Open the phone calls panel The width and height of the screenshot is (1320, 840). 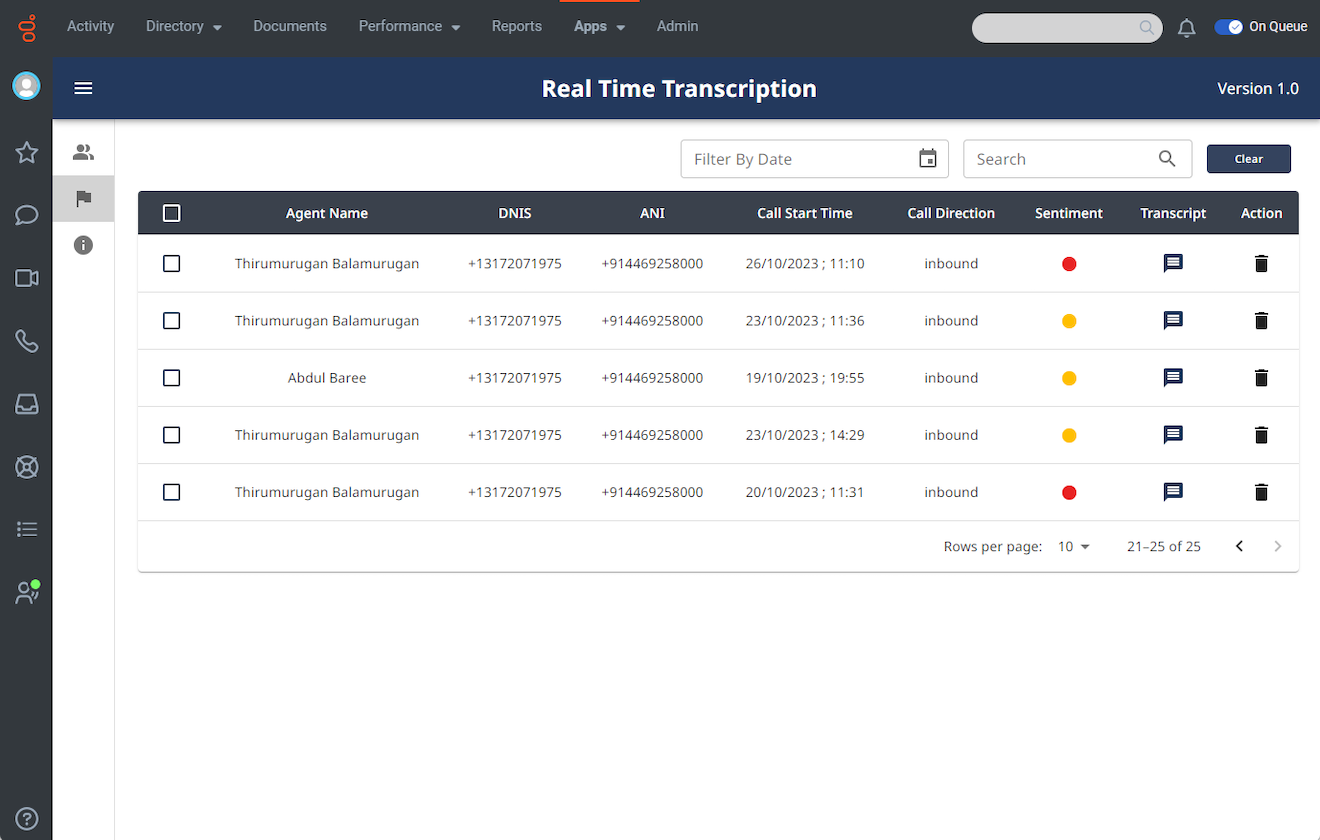click(26, 341)
